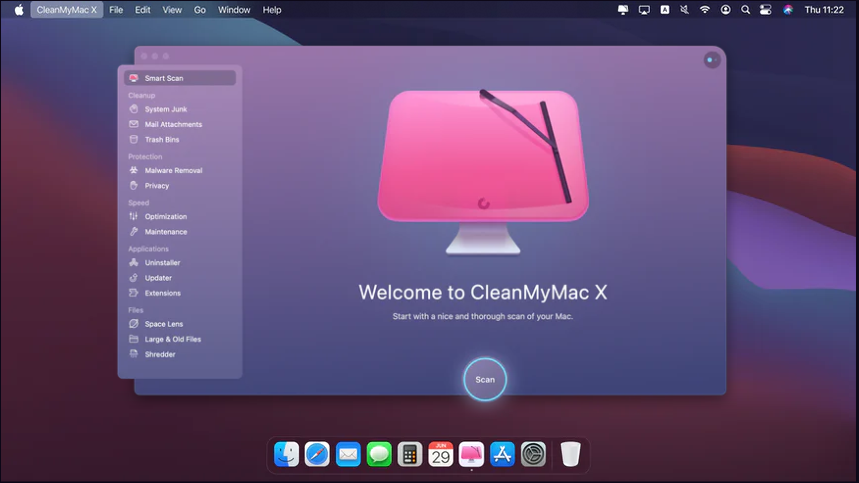Open the File menu
Image resolution: width=859 pixels, height=483 pixels.
coord(116,10)
